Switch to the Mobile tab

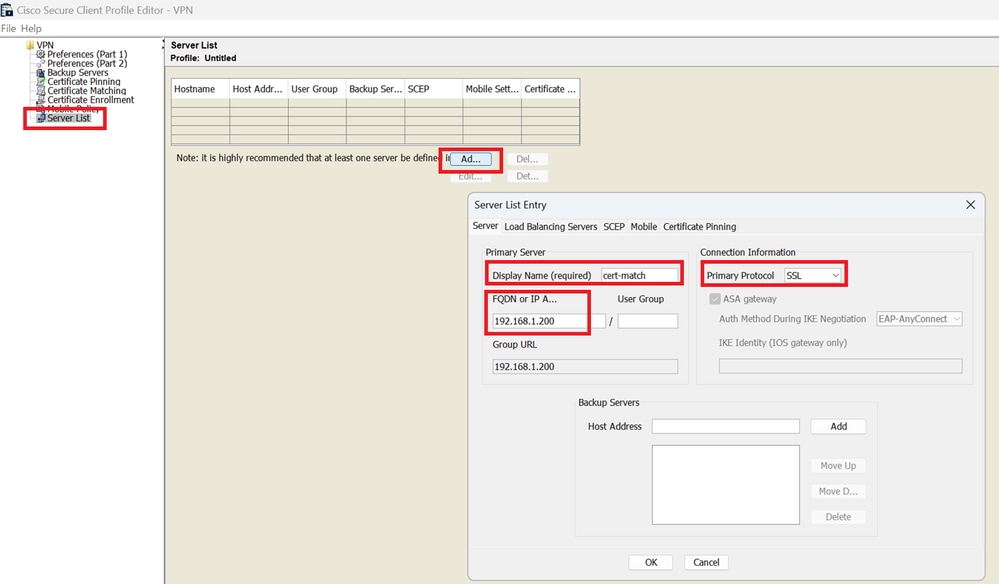click(643, 227)
